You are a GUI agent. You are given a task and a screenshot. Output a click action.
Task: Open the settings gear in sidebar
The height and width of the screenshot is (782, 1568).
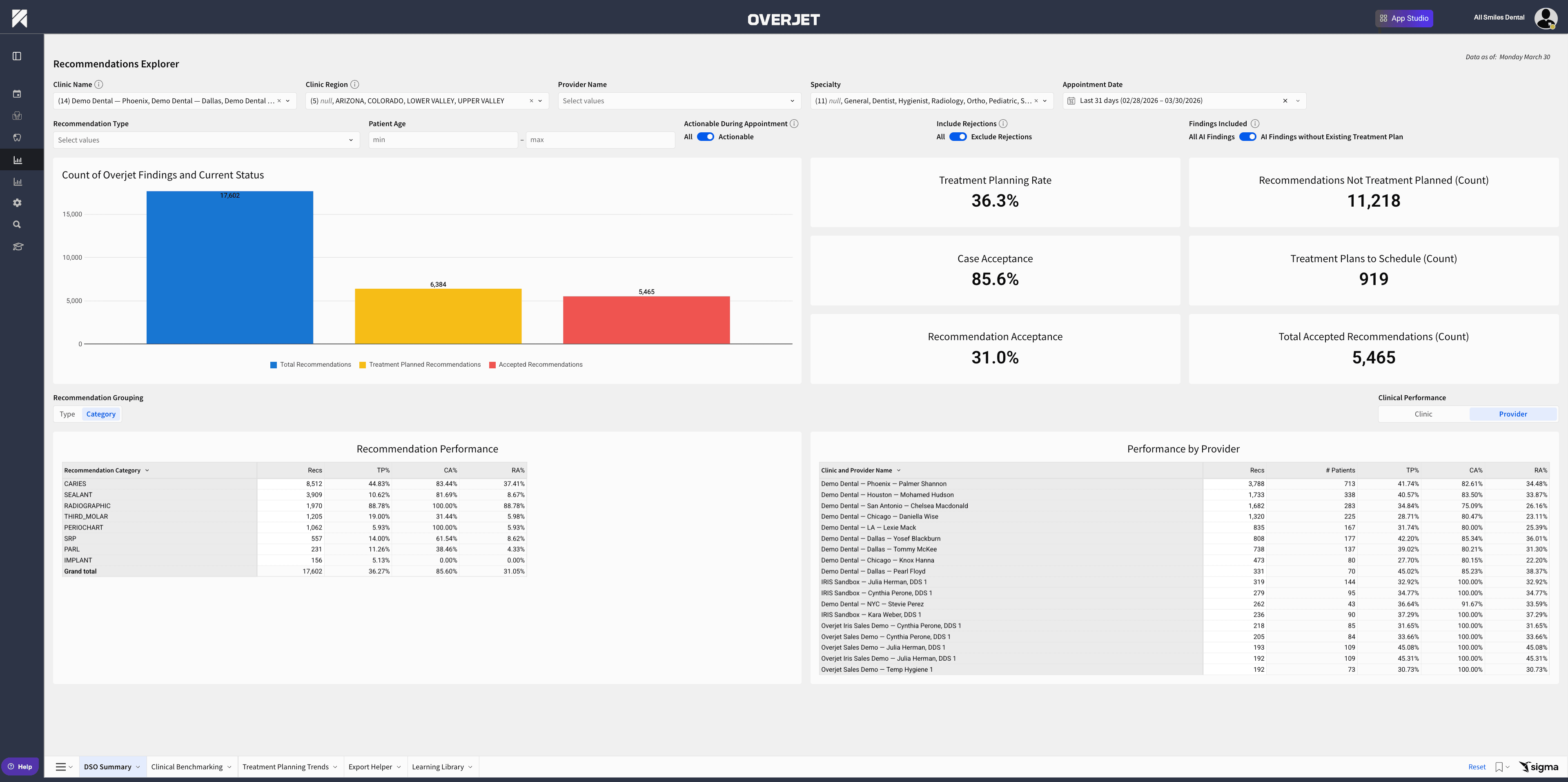17,203
